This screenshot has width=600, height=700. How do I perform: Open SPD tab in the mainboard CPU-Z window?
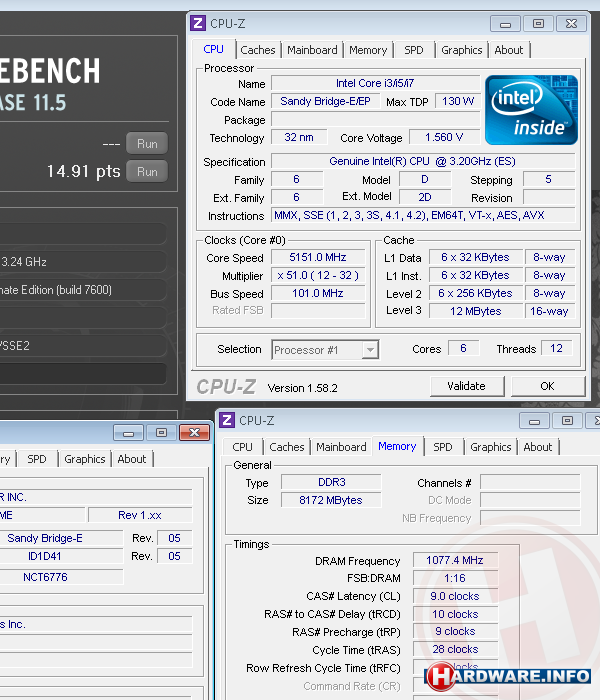pos(37,459)
